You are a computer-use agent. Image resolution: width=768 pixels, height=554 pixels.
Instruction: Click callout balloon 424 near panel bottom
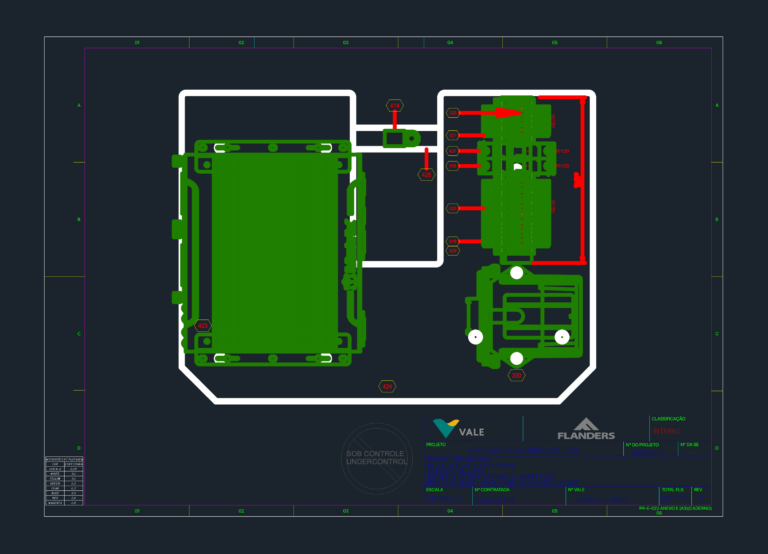click(387, 386)
